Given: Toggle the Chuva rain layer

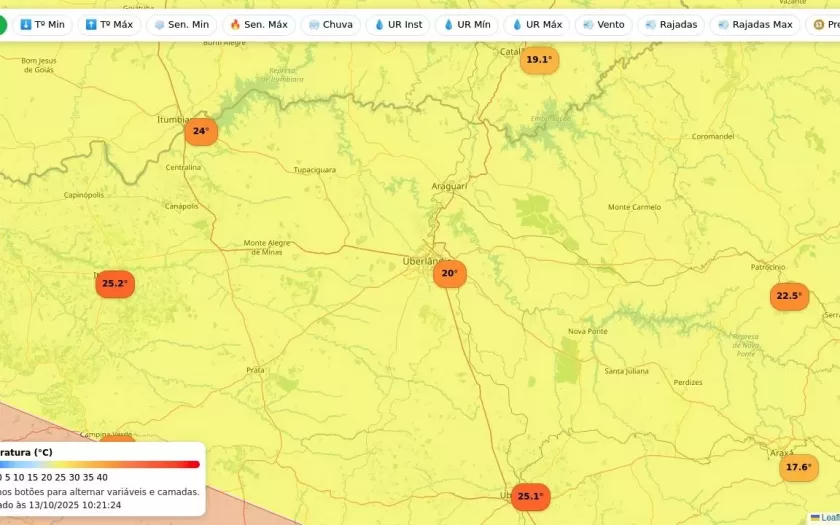Looking at the screenshot, I should point(330,24).
